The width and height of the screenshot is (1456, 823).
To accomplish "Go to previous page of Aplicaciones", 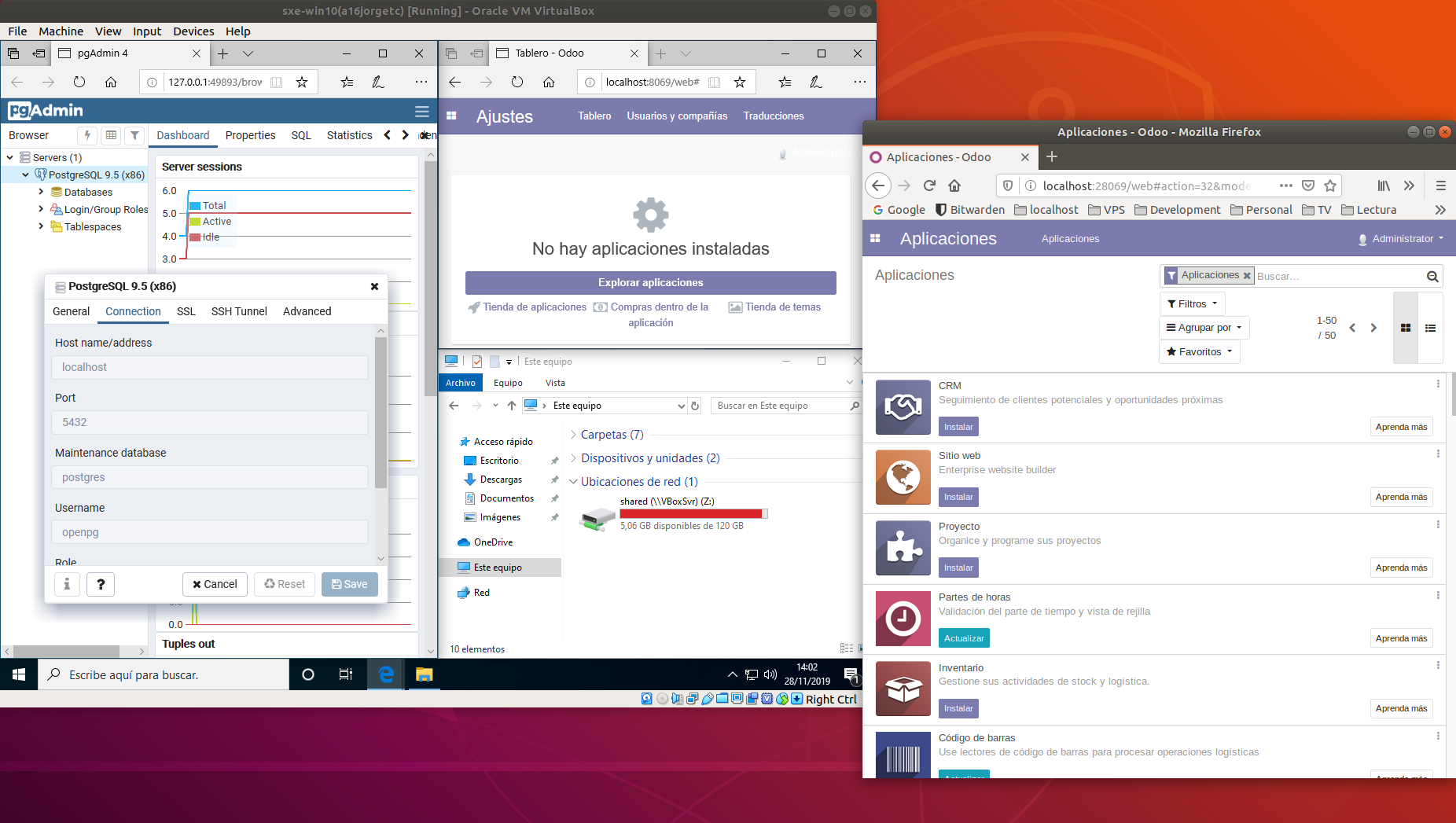I will pos(1352,328).
